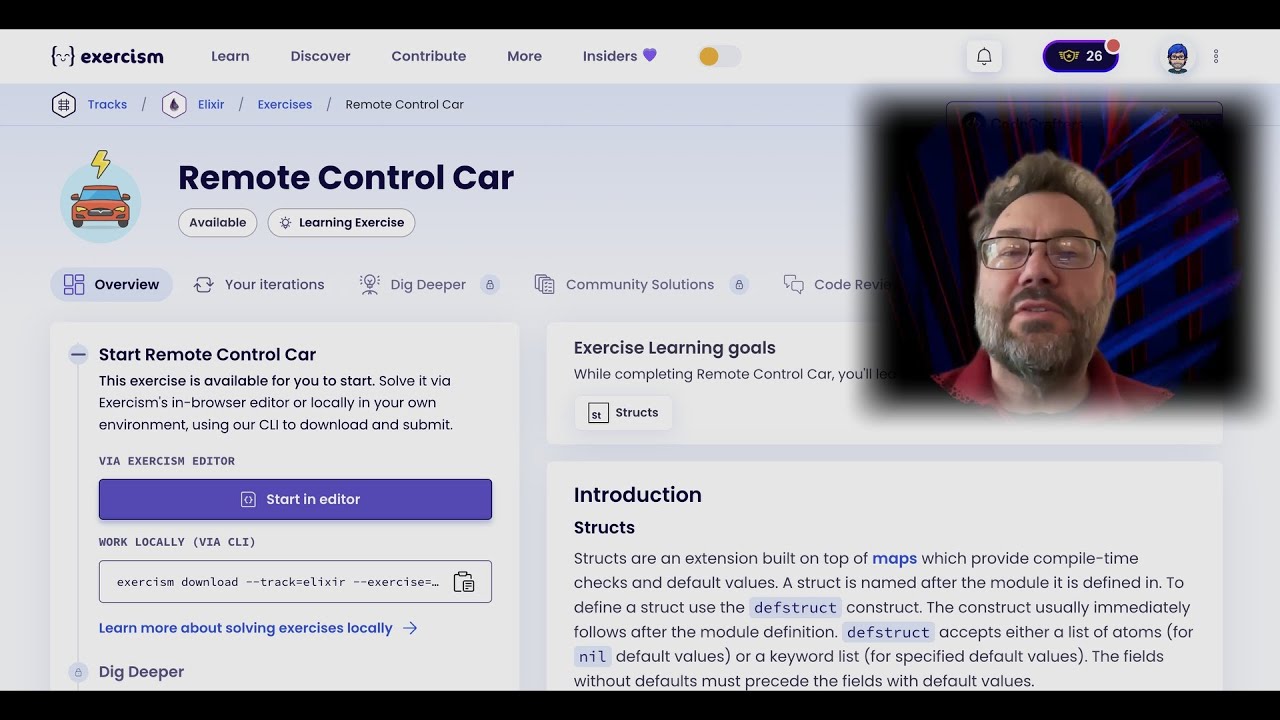
Task: Click the Learning Exercise badge
Action: point(341,223)
